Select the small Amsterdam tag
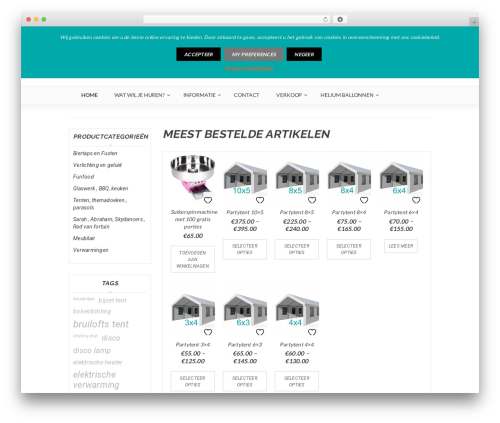Screen dimensions: 500x423 84,299
